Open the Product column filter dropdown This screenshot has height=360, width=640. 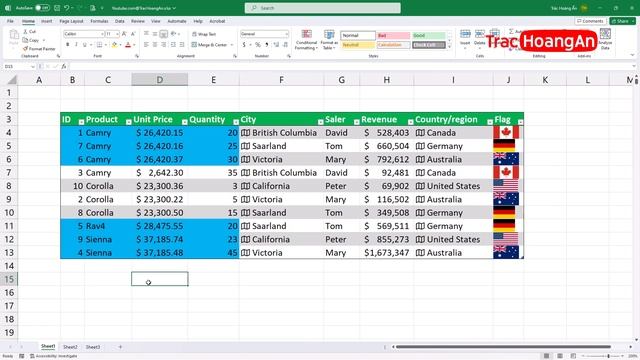point(129,122)
